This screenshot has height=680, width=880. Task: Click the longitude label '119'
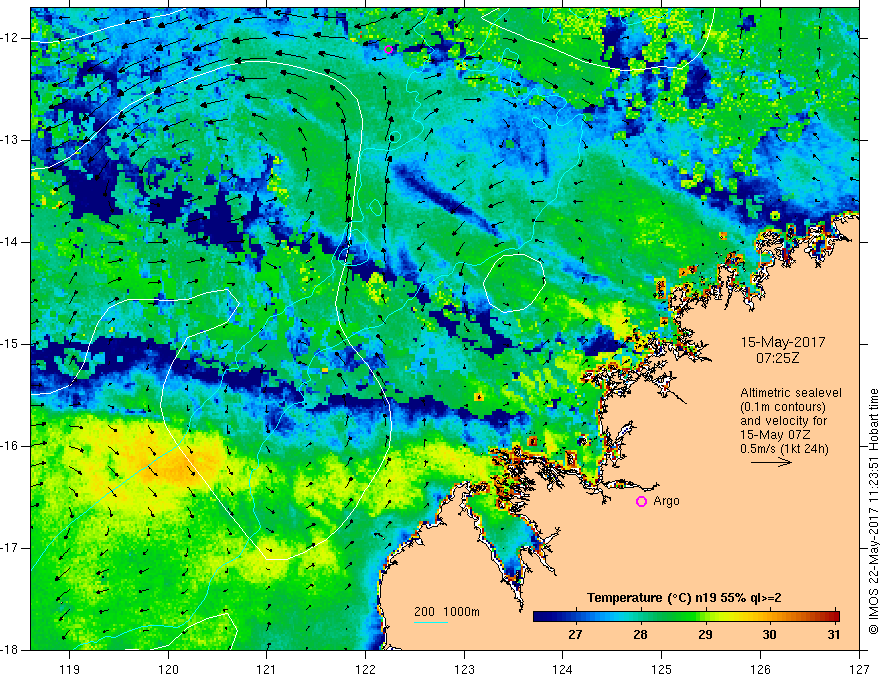coord(70,669)
